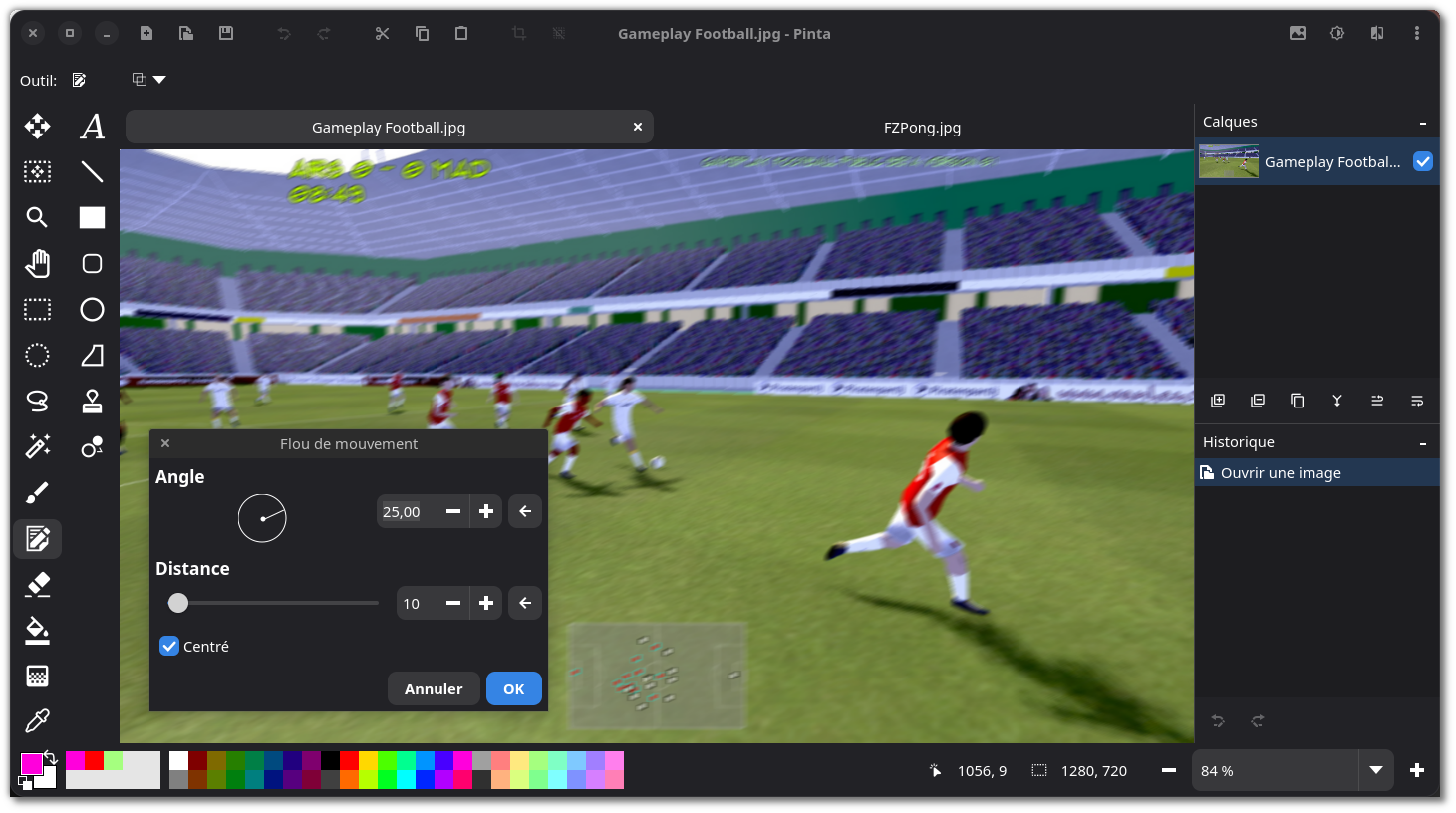Pick the Color Picker eyedropper tool

[x=37, y=720]
